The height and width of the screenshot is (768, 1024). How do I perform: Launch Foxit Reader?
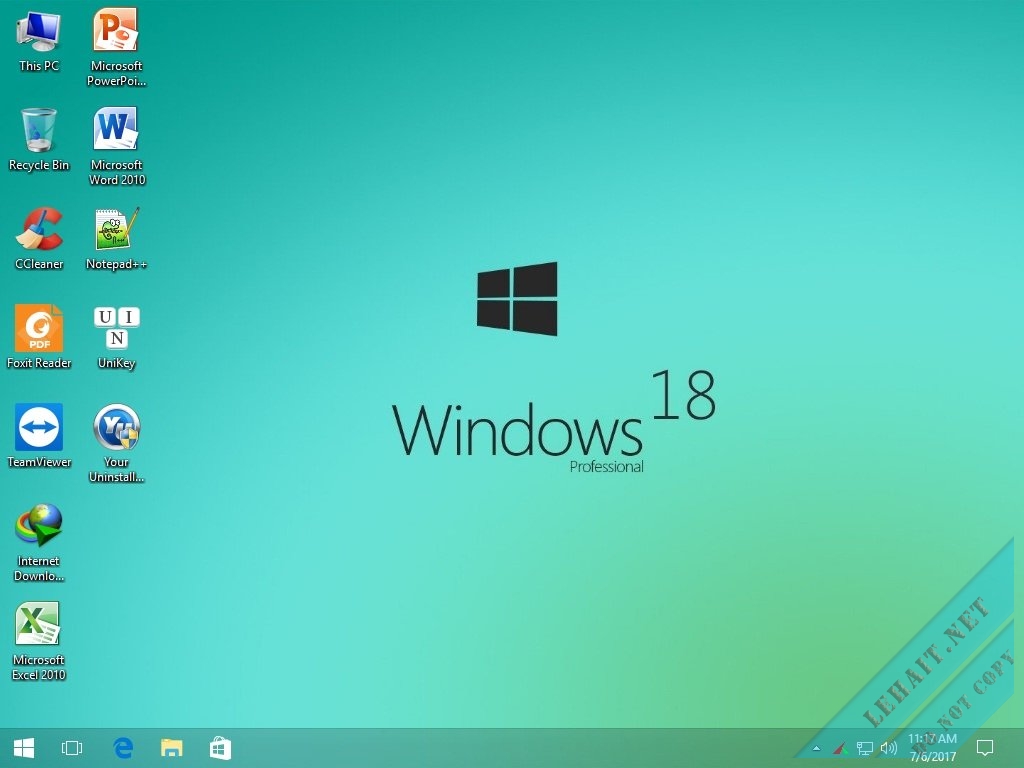(38, 332)
